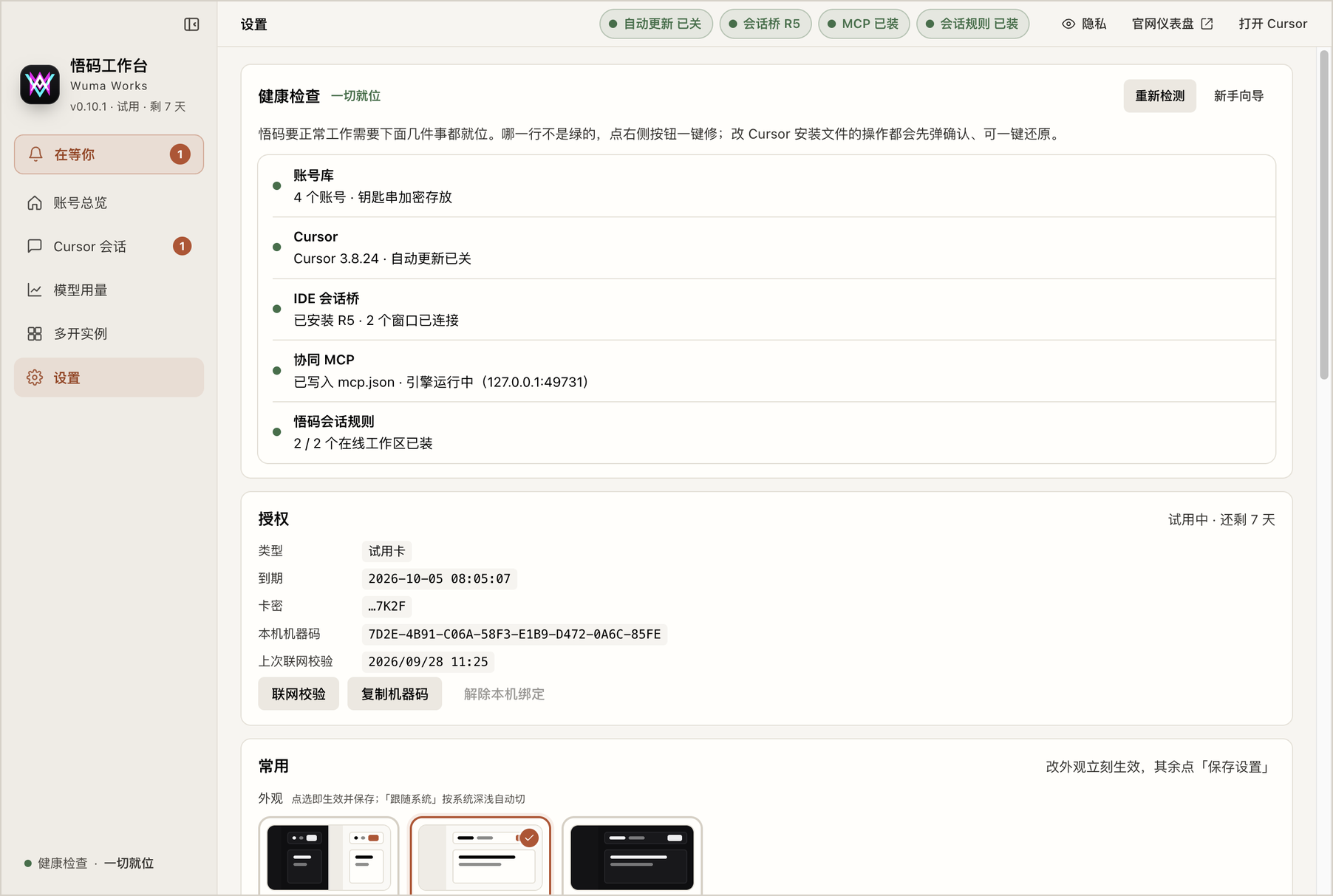The width and height of the screenshot is (1333, 896).
Task: Switch to 模型用量 page
Action: click(x=109, y=290)
